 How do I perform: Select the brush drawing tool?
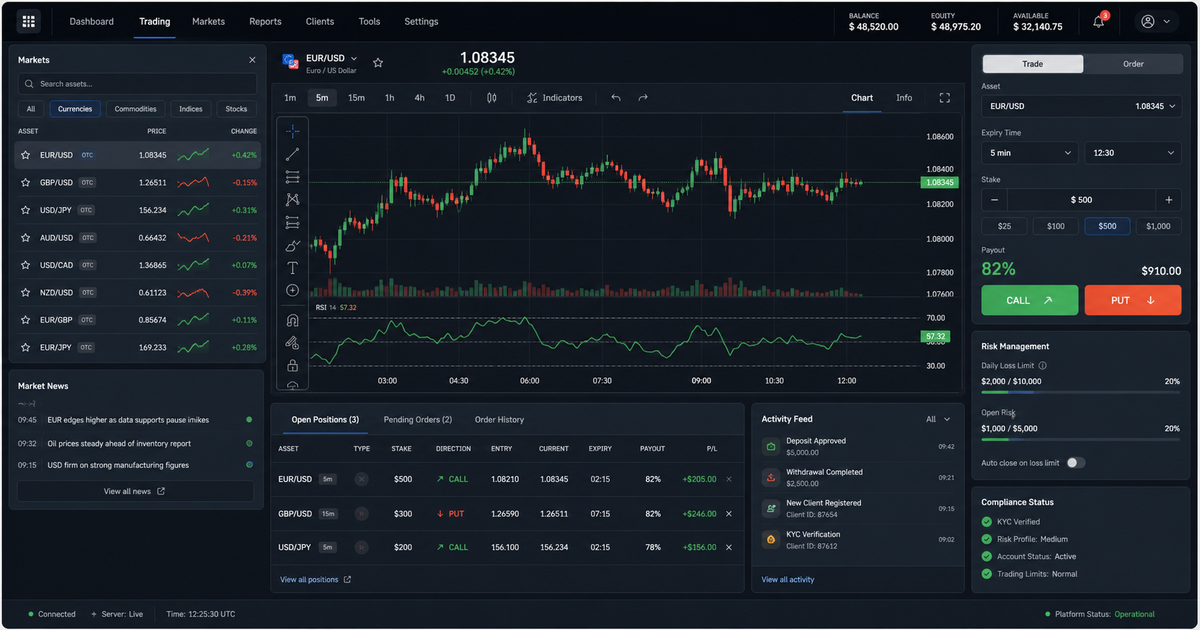click(293, 245)
